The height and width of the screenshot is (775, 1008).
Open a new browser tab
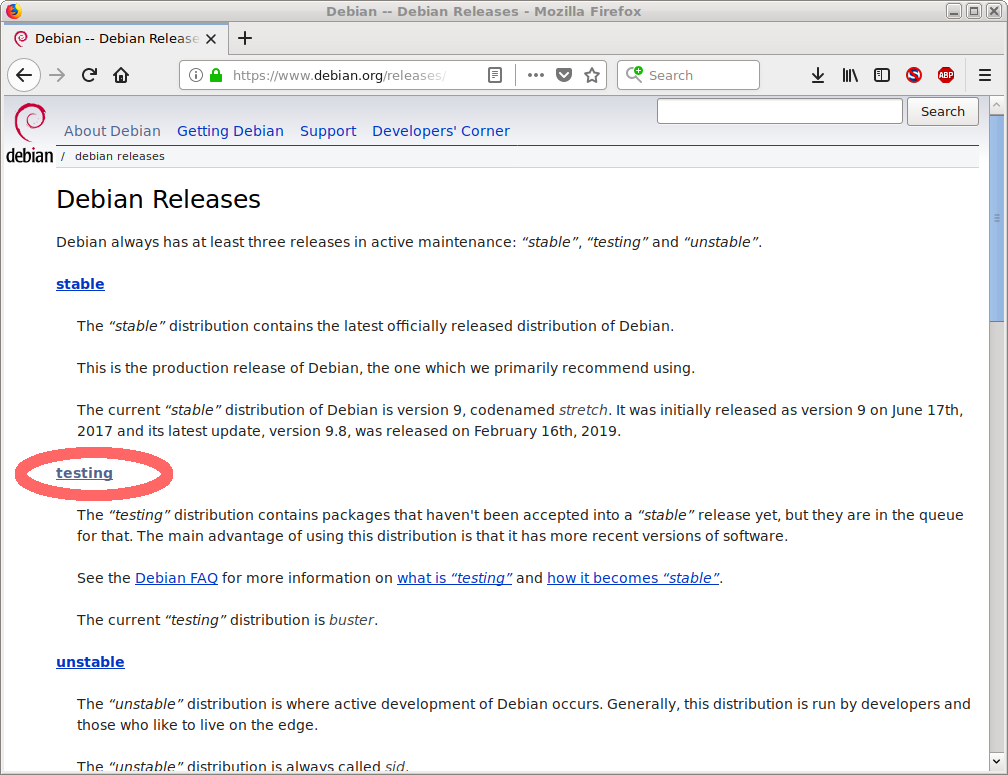(x=245, y=39)
